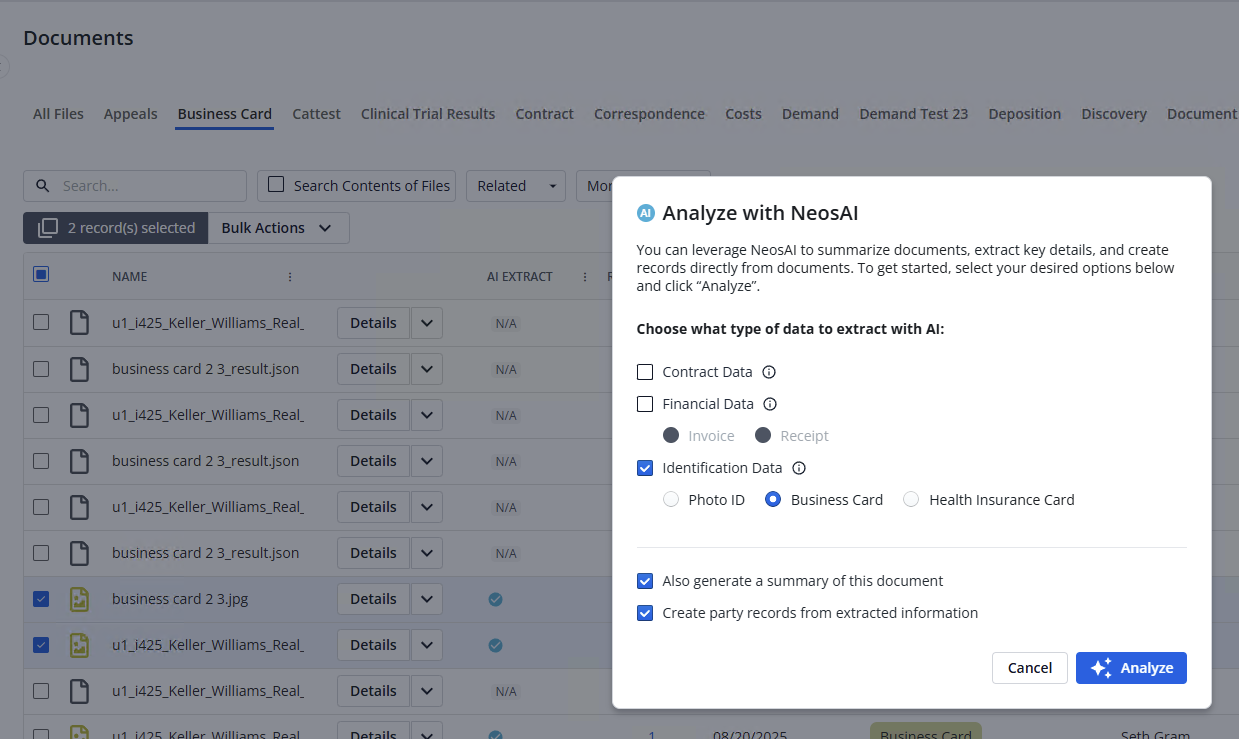Image resolution: width=1239 pixels, height=739 pixels.
Task: Cancel the Analyze with NeosAI dialog
Action: 1029,668
